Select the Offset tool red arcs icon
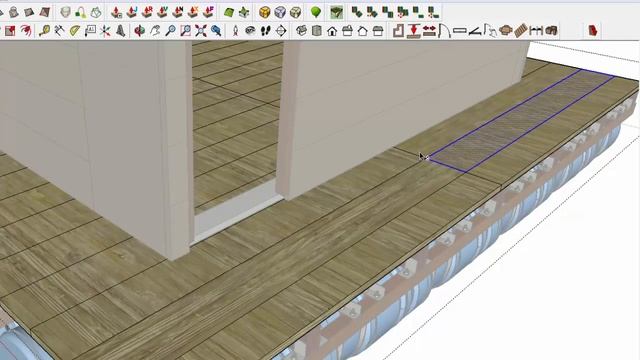Screen dimensions: 640x360 coord(26,31)
